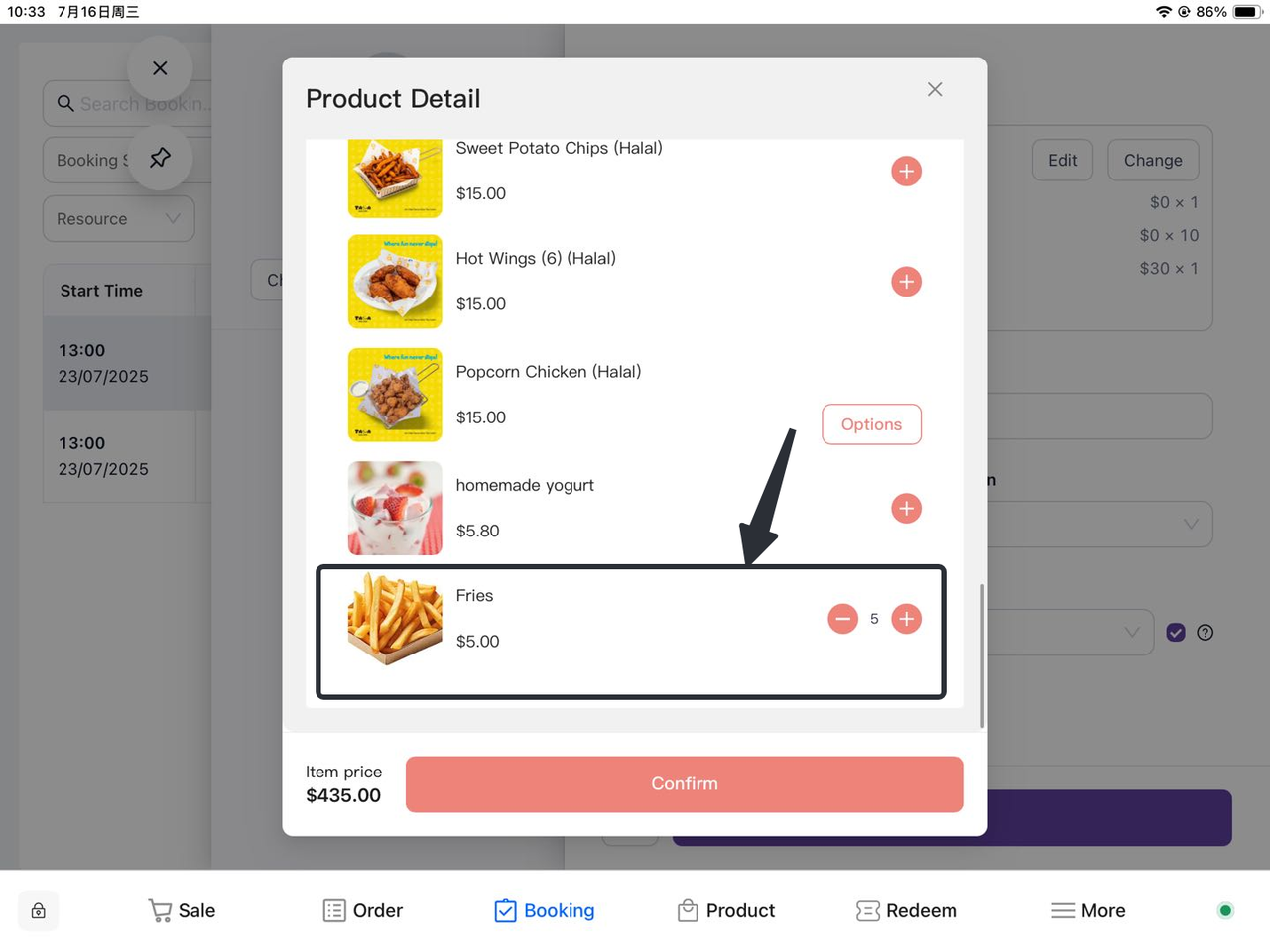
Task: Increase Fries quantity with plus button
Action: [x=906, y=619]
